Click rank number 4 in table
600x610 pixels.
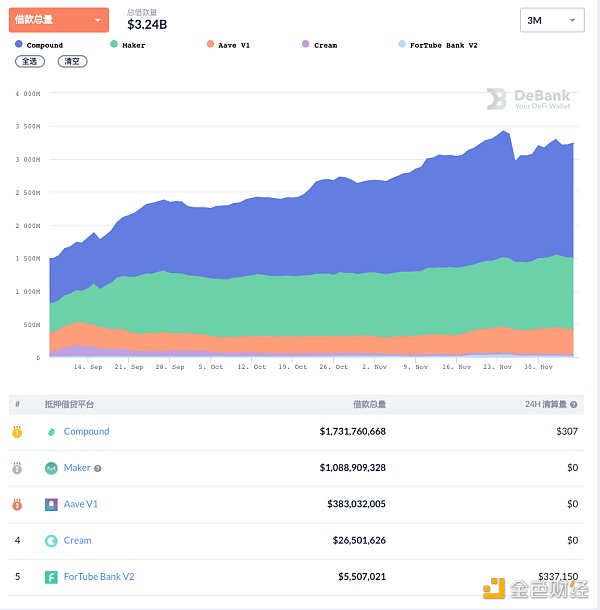click(x=18, y=540)
